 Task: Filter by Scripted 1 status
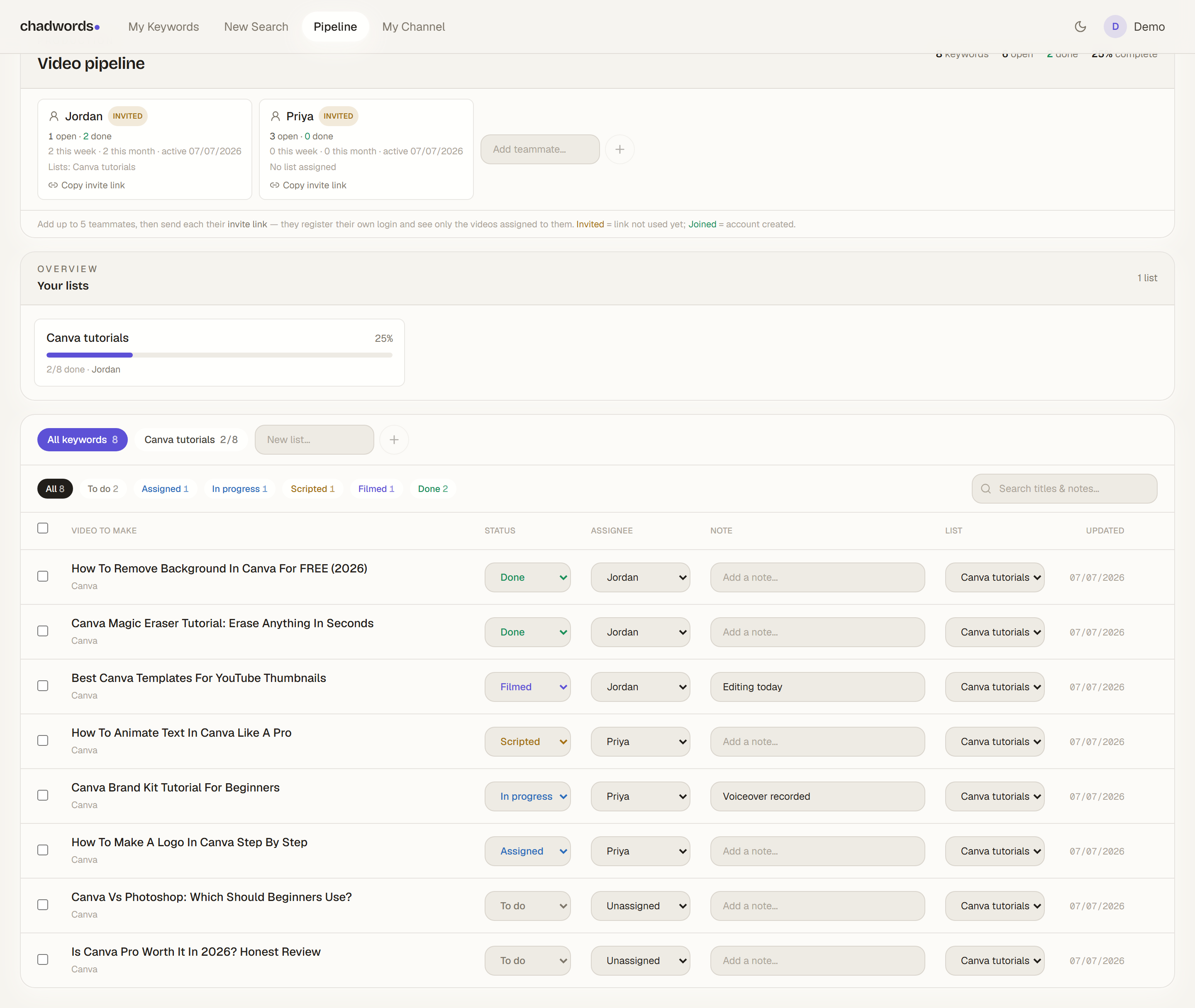312,489
